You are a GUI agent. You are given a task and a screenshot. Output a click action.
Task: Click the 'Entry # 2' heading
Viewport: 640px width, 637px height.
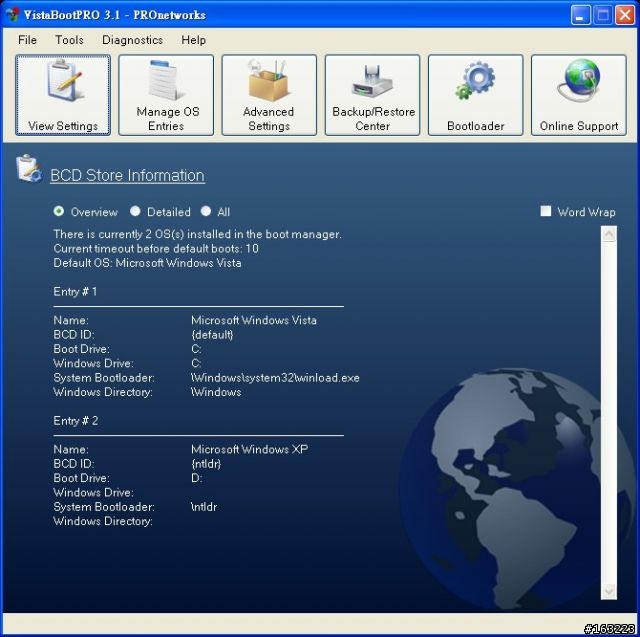click(x=76, y=421)
